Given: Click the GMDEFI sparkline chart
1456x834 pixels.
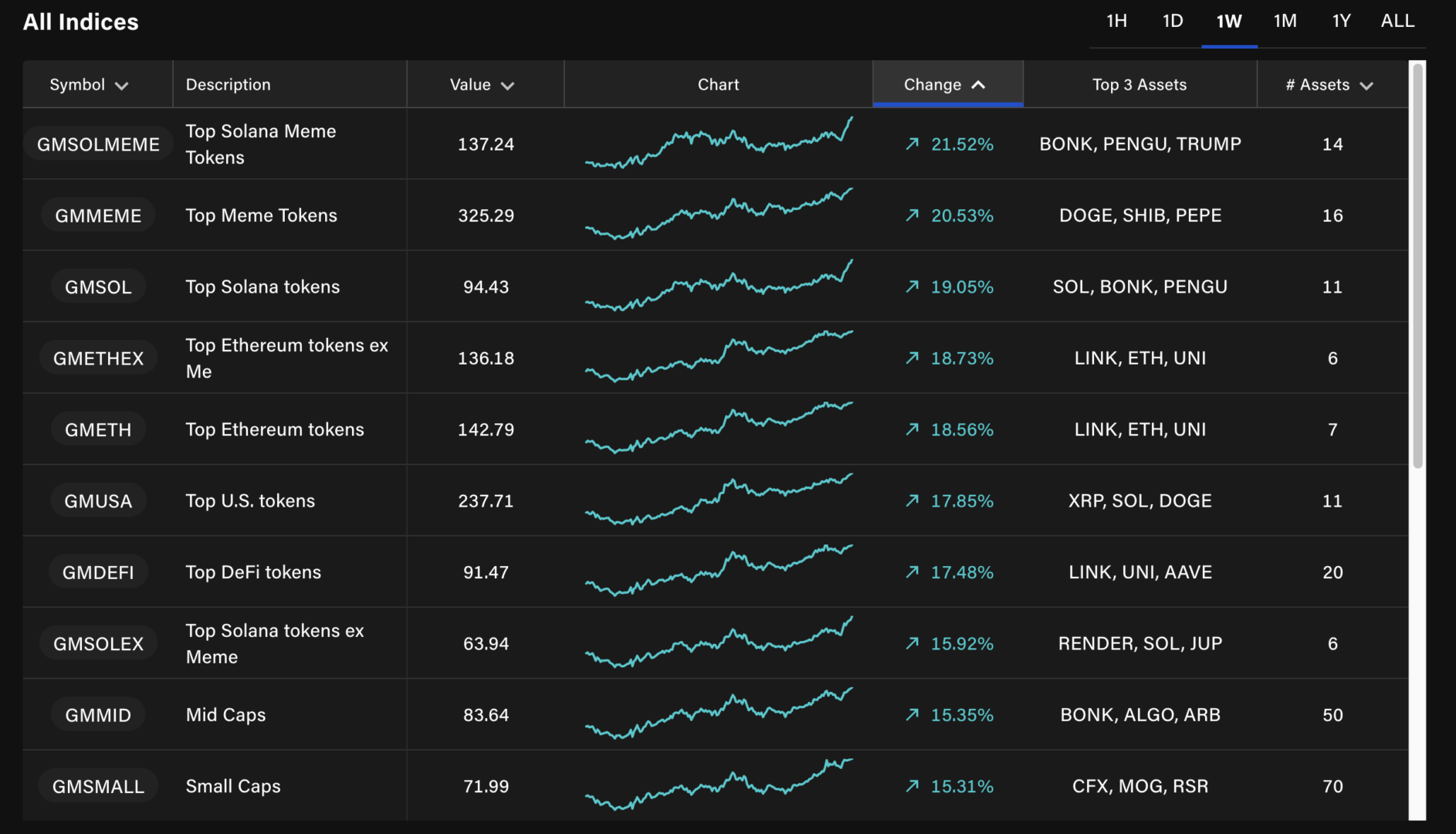Looking at the screenshot, I should [719, 571].
